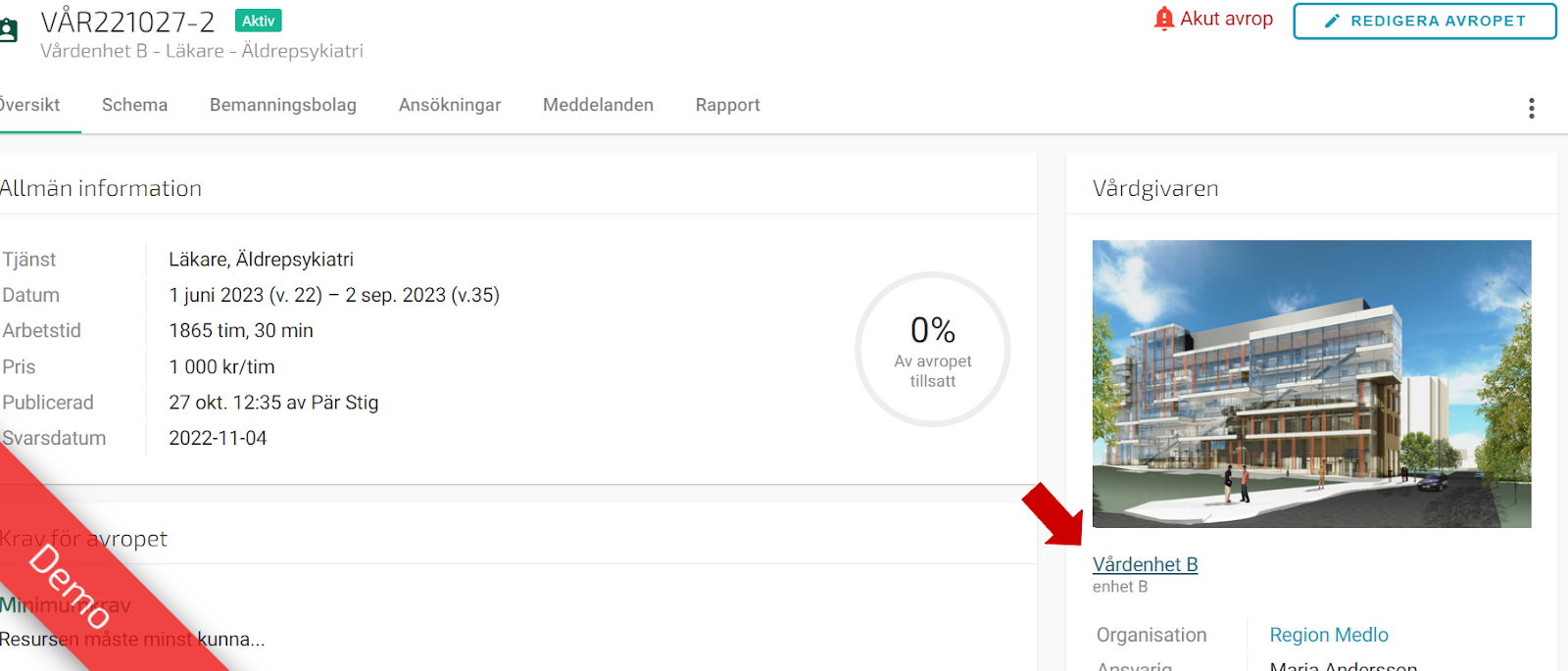Open the Region Medlo organisation link
The image size is (1568, 671).
(1329, 635)
